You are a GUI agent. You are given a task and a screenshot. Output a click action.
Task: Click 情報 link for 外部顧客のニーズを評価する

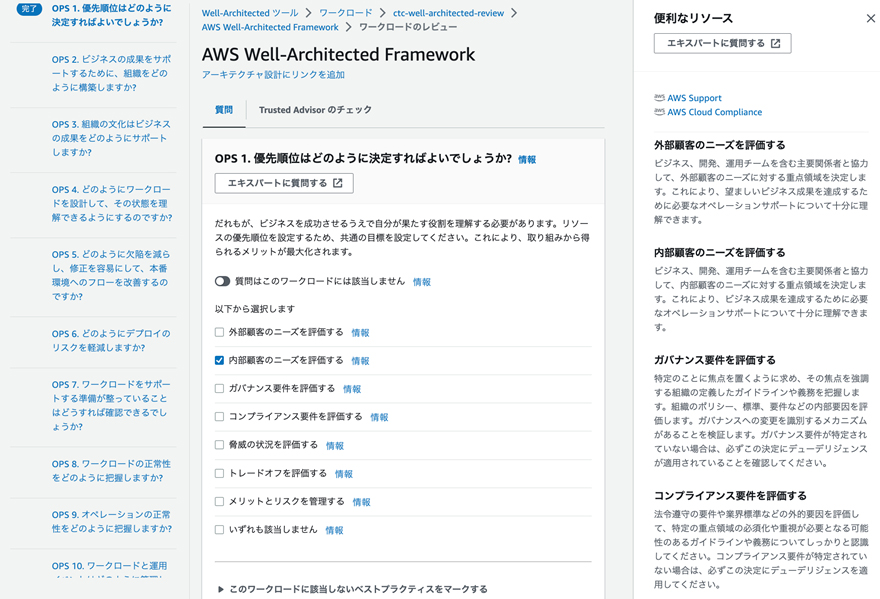pyautogui.click(x=360, y=333)
